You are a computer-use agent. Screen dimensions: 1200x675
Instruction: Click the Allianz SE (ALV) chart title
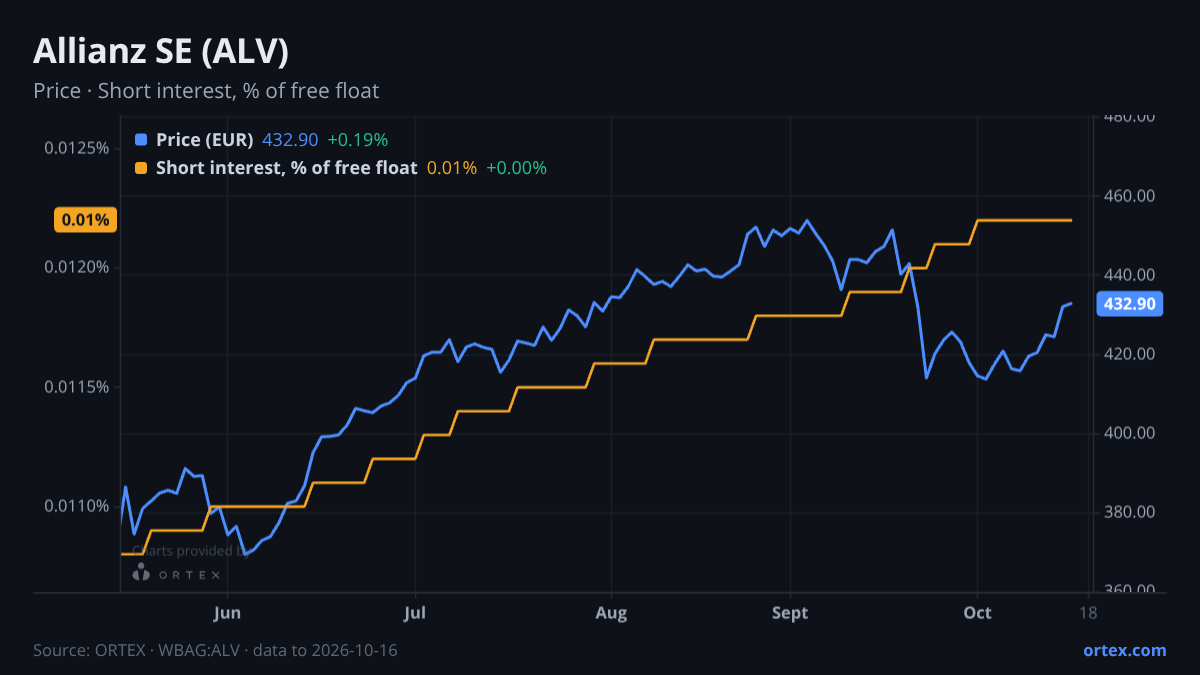pos(161,51)
